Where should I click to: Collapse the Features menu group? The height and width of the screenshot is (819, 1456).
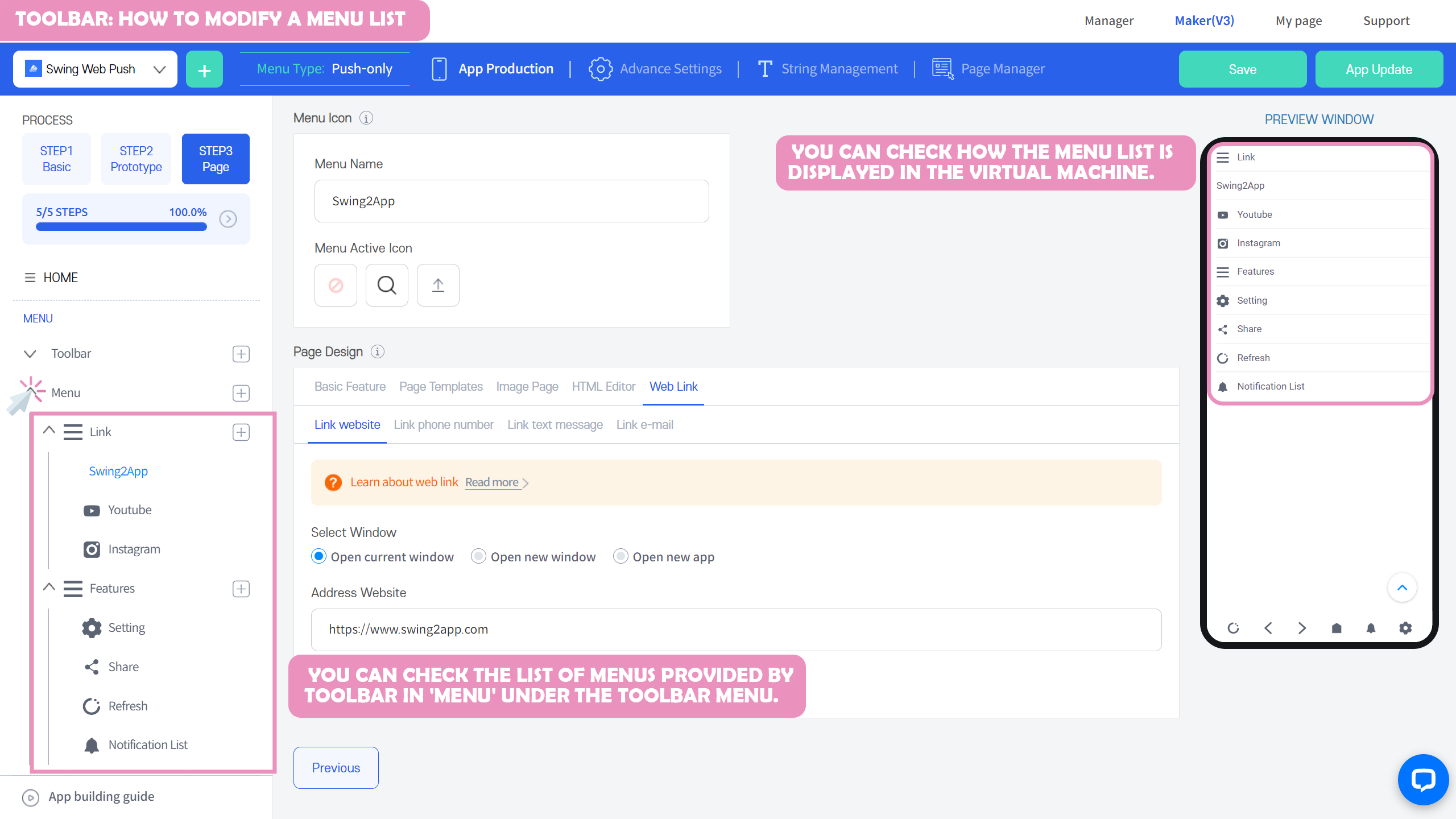pos(49,587)
